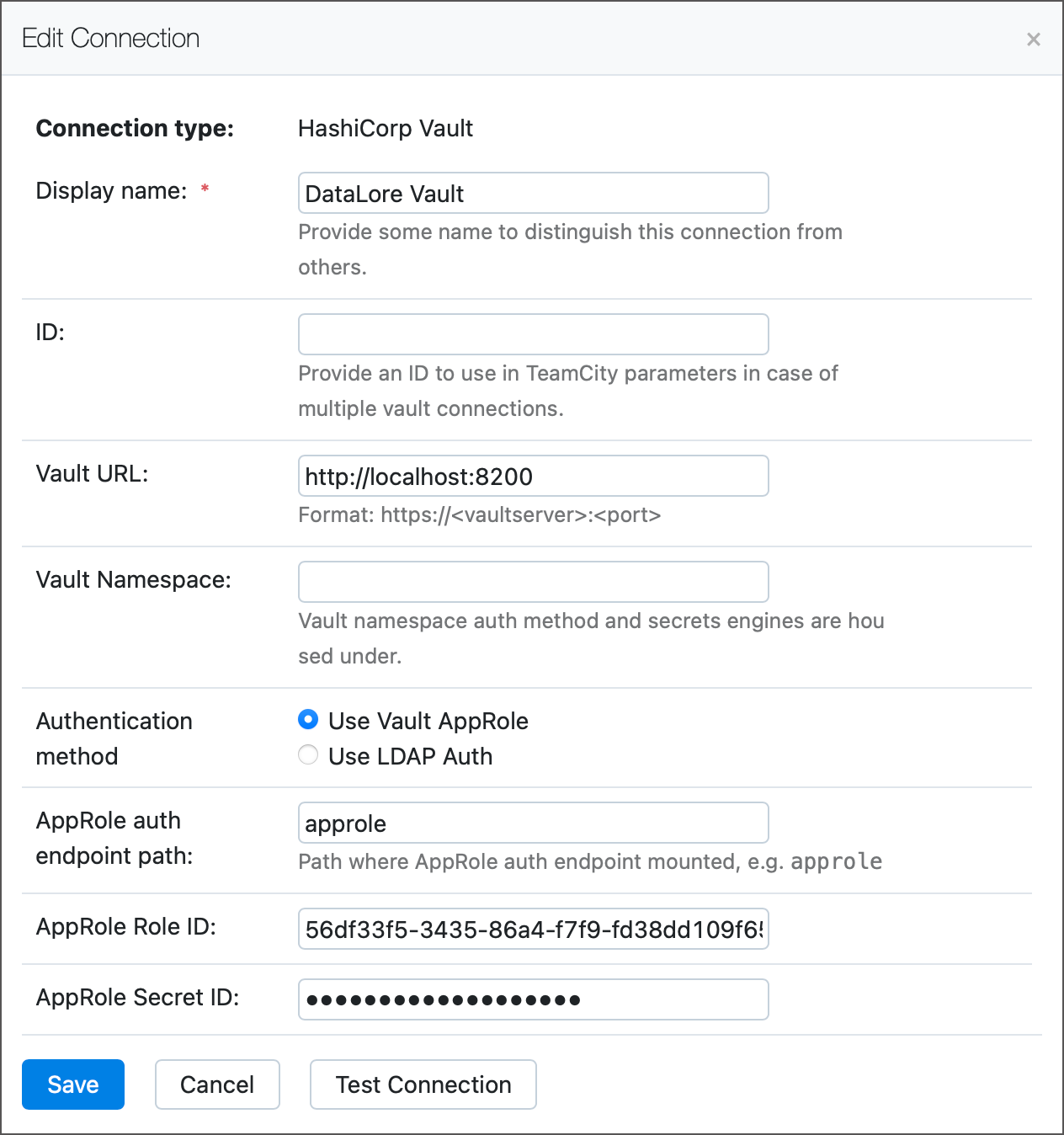Click the Save button
1064x1135 pixels.
(x=72, y=1084)
